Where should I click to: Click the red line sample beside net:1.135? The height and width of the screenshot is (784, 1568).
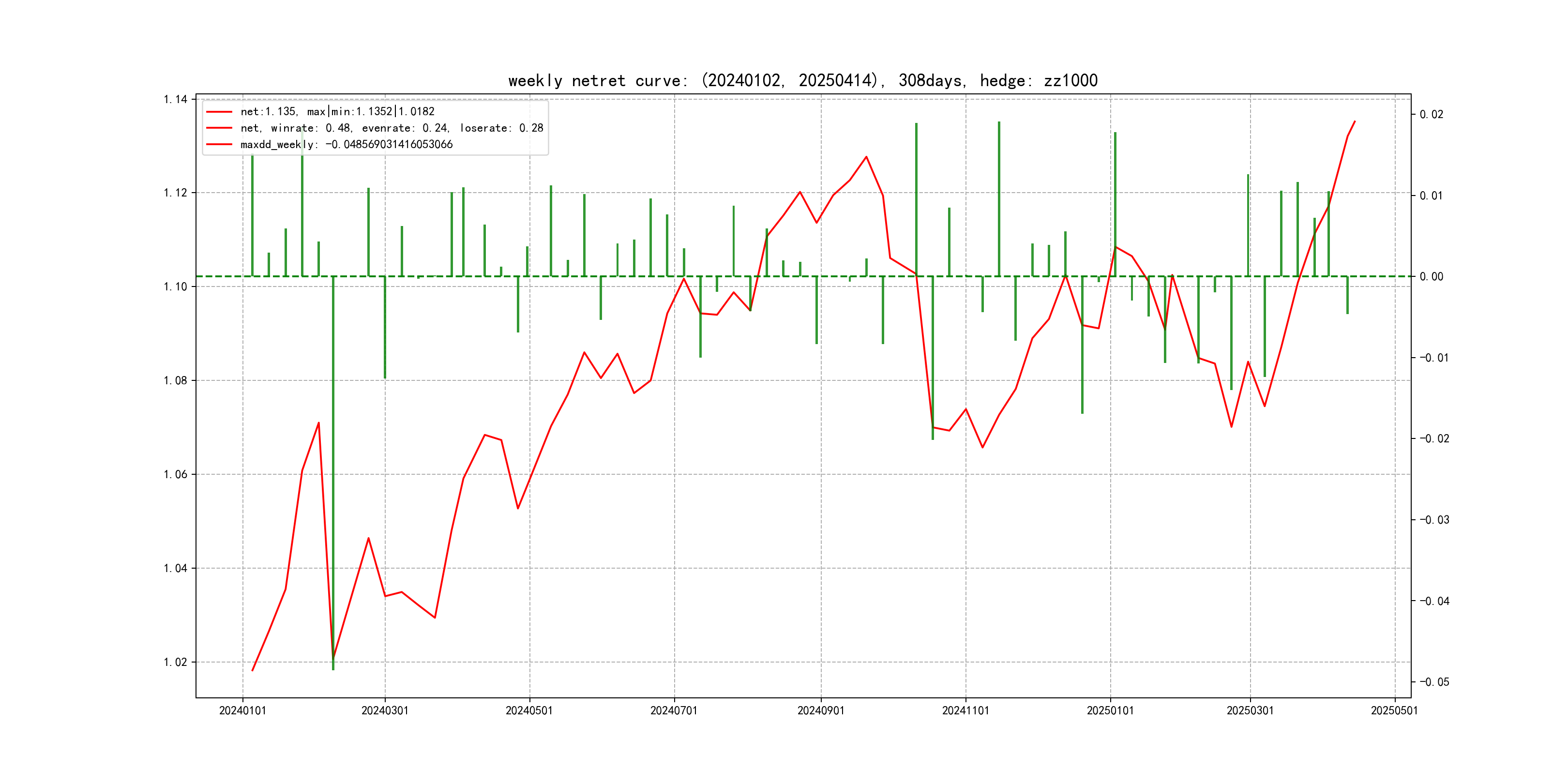click(219, 111)
